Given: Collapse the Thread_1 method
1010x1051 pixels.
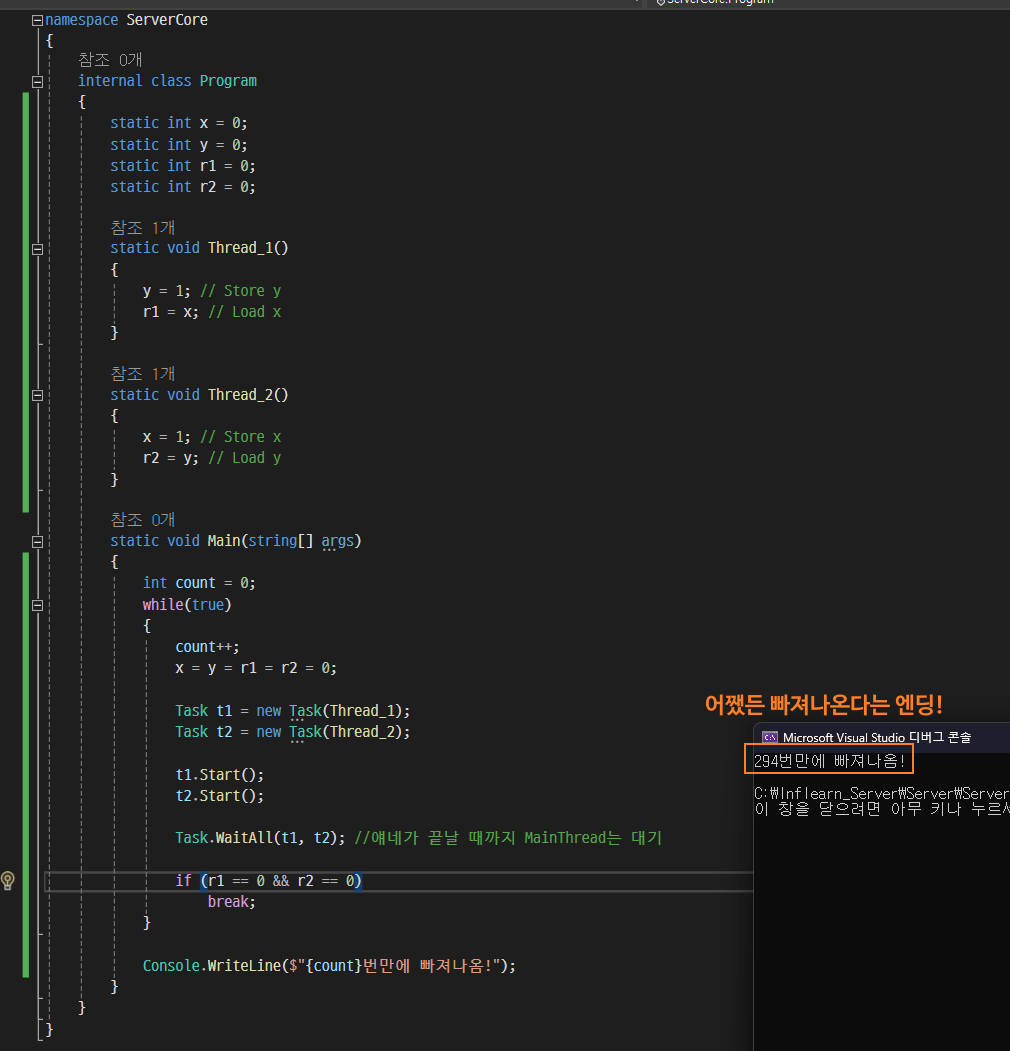Looking at the screenshot, I should 38,249.
